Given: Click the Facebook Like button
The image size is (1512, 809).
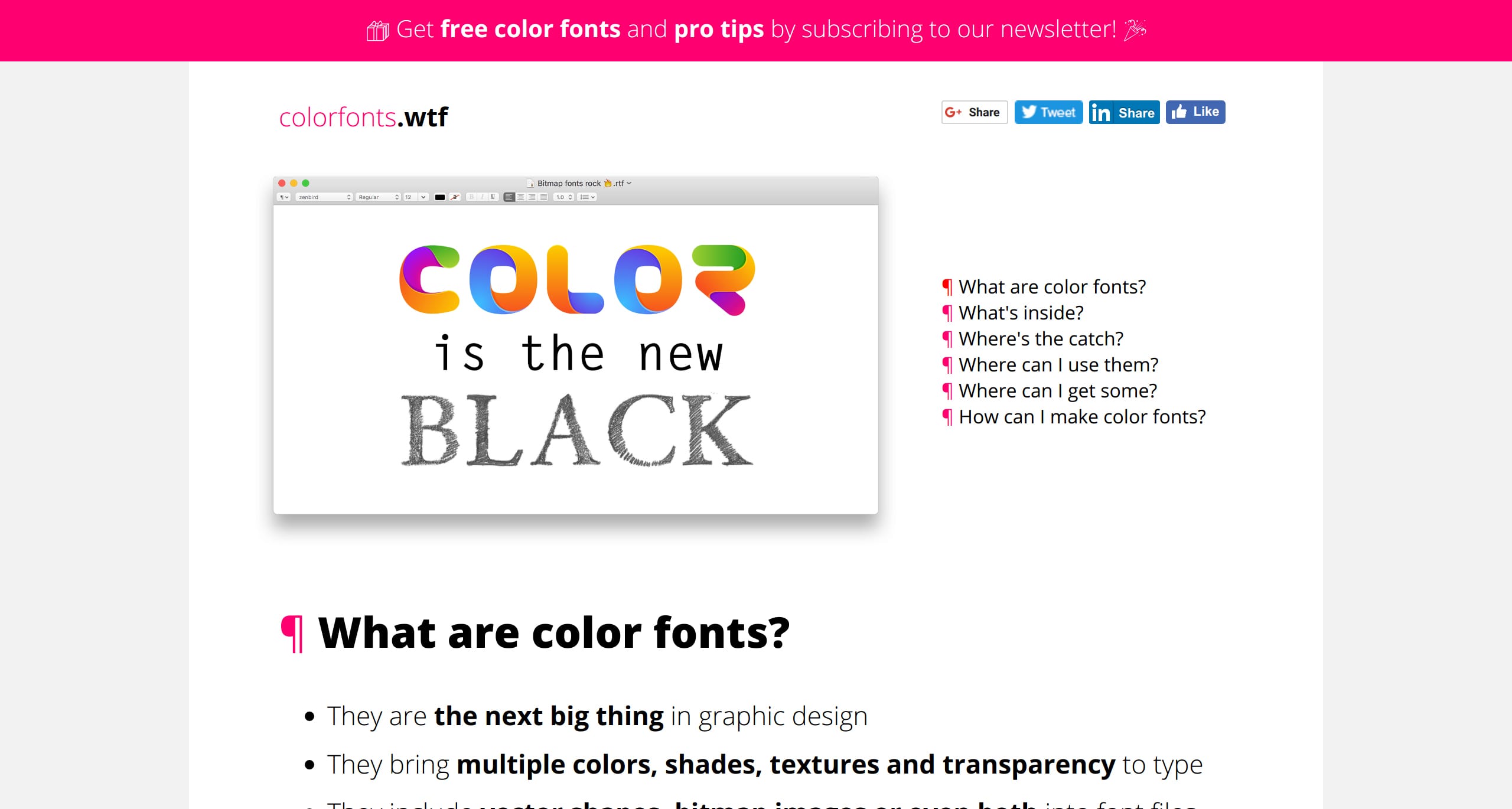Looking at the screenshot, I should tap(1195, 112).
